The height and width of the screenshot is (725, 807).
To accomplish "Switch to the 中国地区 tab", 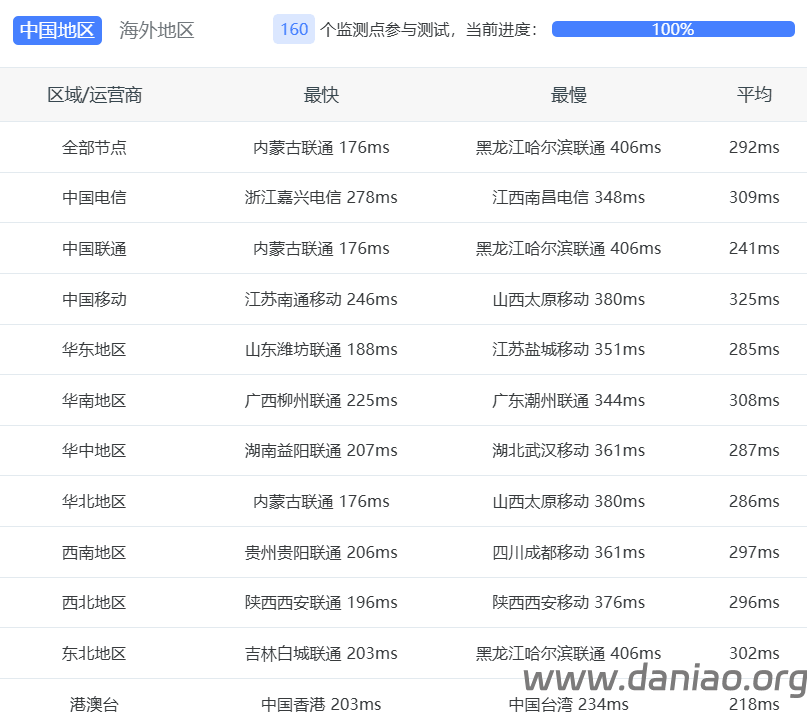I will click(x=58, y=30).
